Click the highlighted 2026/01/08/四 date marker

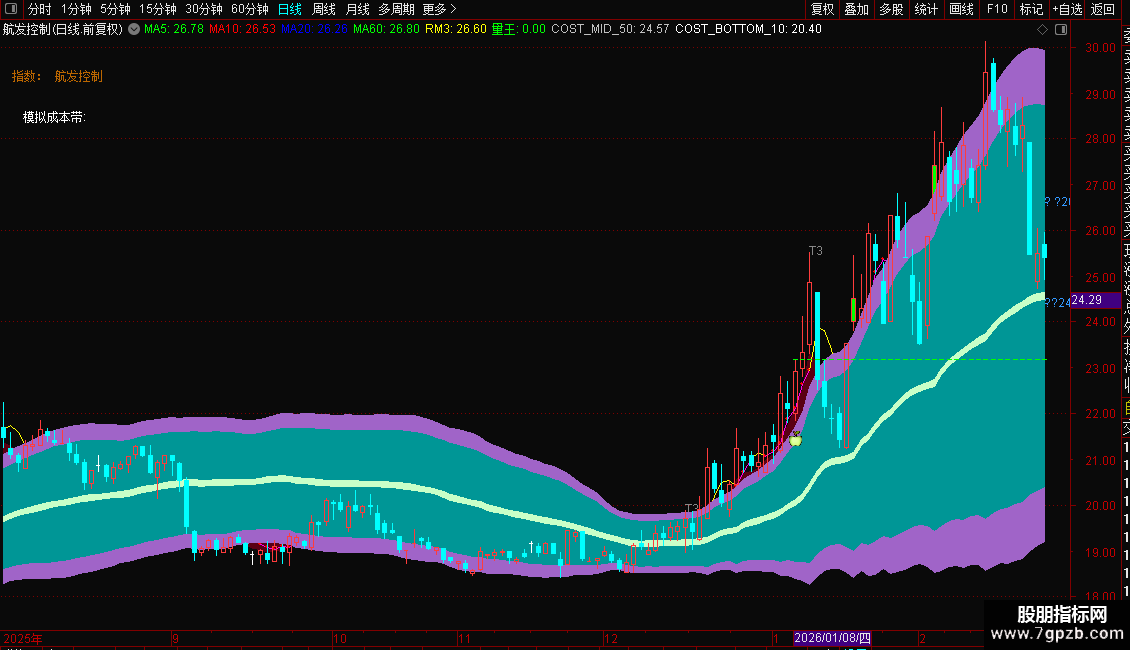pos(832,638)
